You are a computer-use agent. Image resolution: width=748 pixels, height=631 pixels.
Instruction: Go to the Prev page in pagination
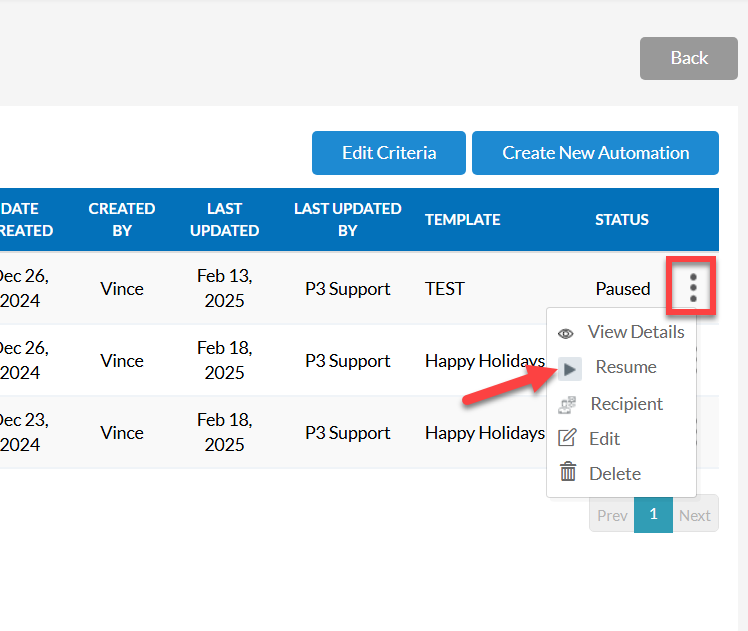point(611,515)
